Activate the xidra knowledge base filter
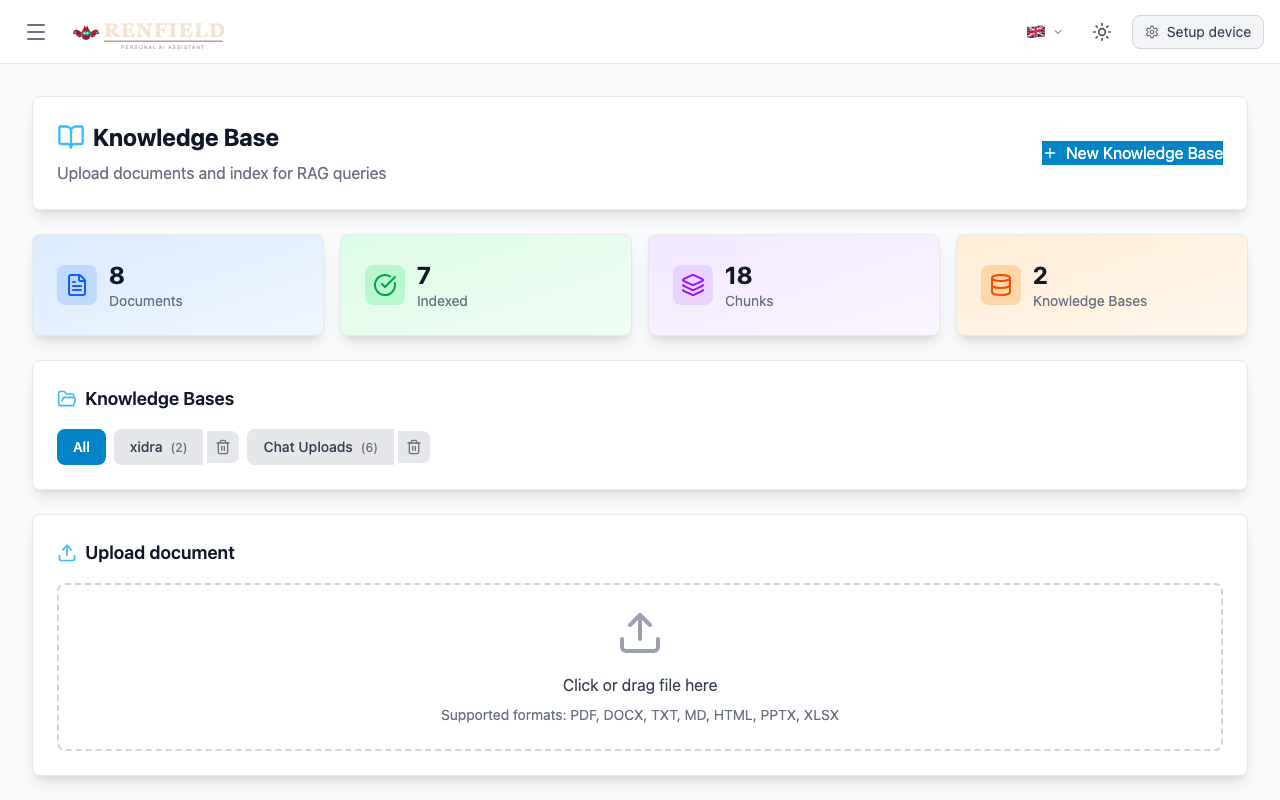Viewport: 1280px width, 800px height. [157, 447]
